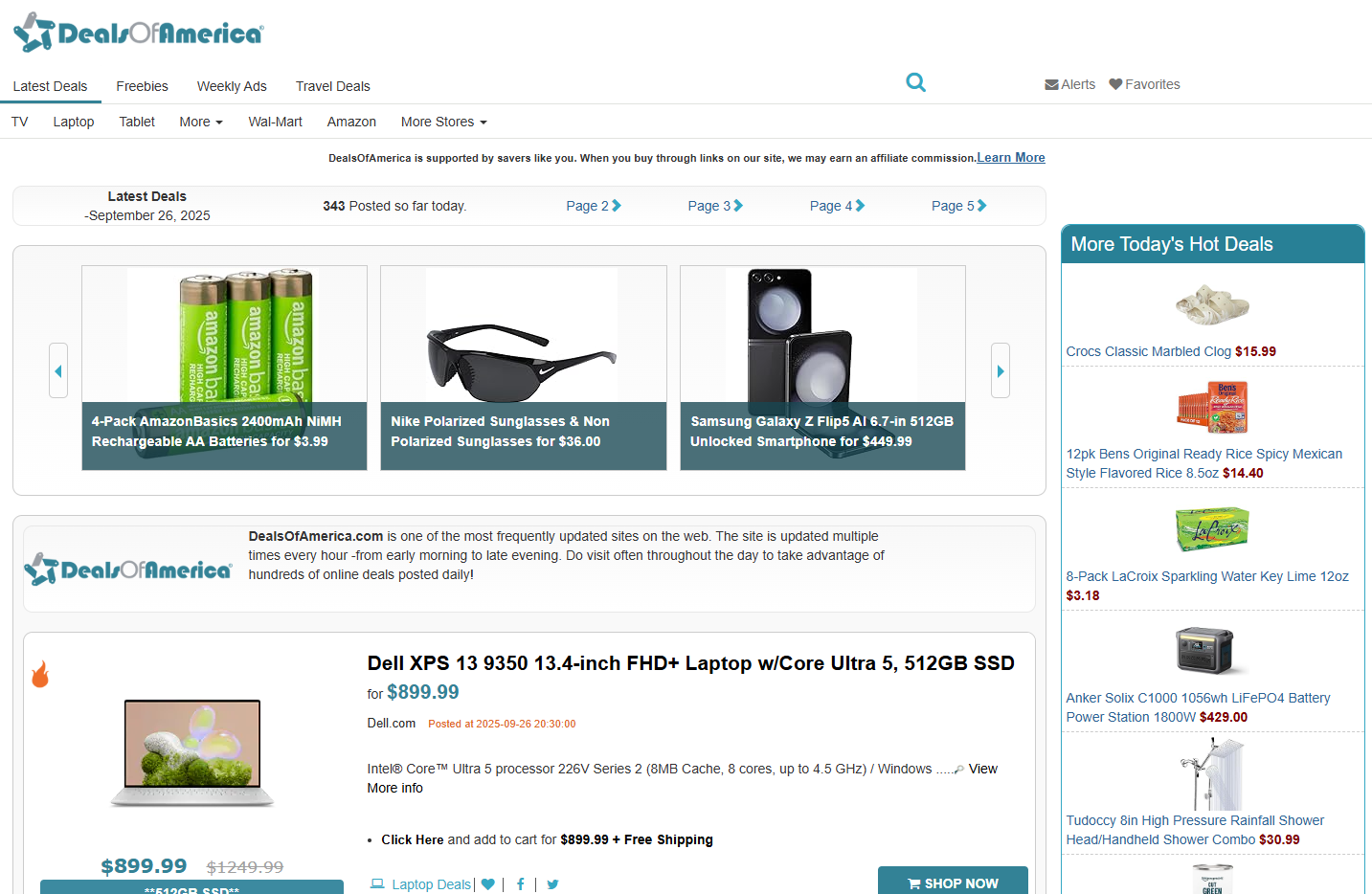Expand View More info for Dell laptop

(x=981, y=770)
